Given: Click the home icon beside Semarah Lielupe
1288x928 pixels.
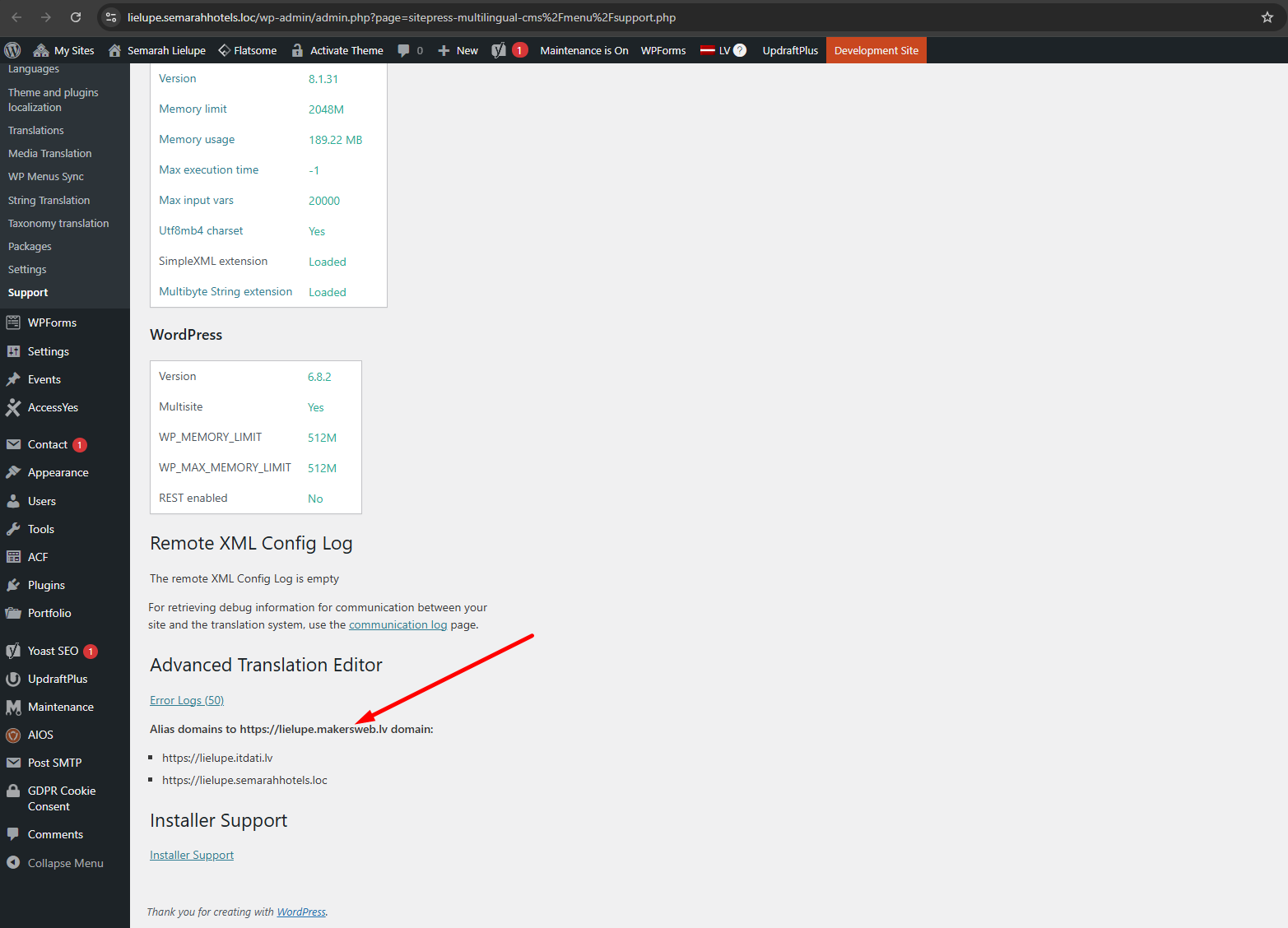Looking at the screenshot, I should click(x=114, y=50).
